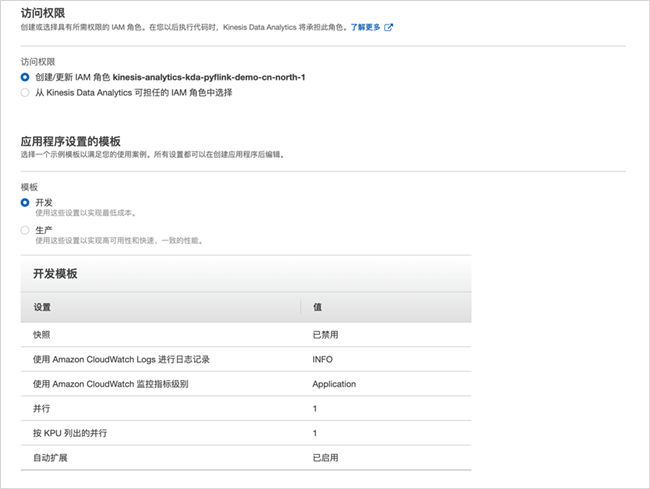Click the 并行 row label

(41, 409)
